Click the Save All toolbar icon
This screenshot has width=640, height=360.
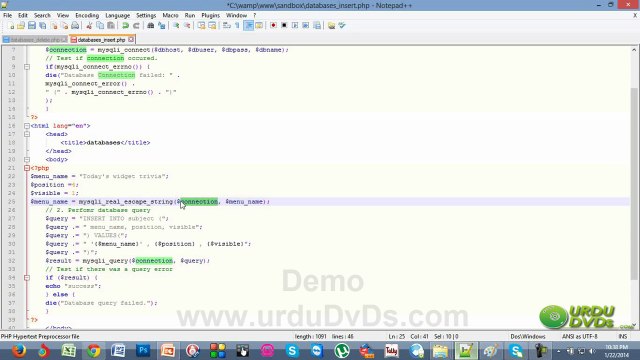tap(42, 26)
